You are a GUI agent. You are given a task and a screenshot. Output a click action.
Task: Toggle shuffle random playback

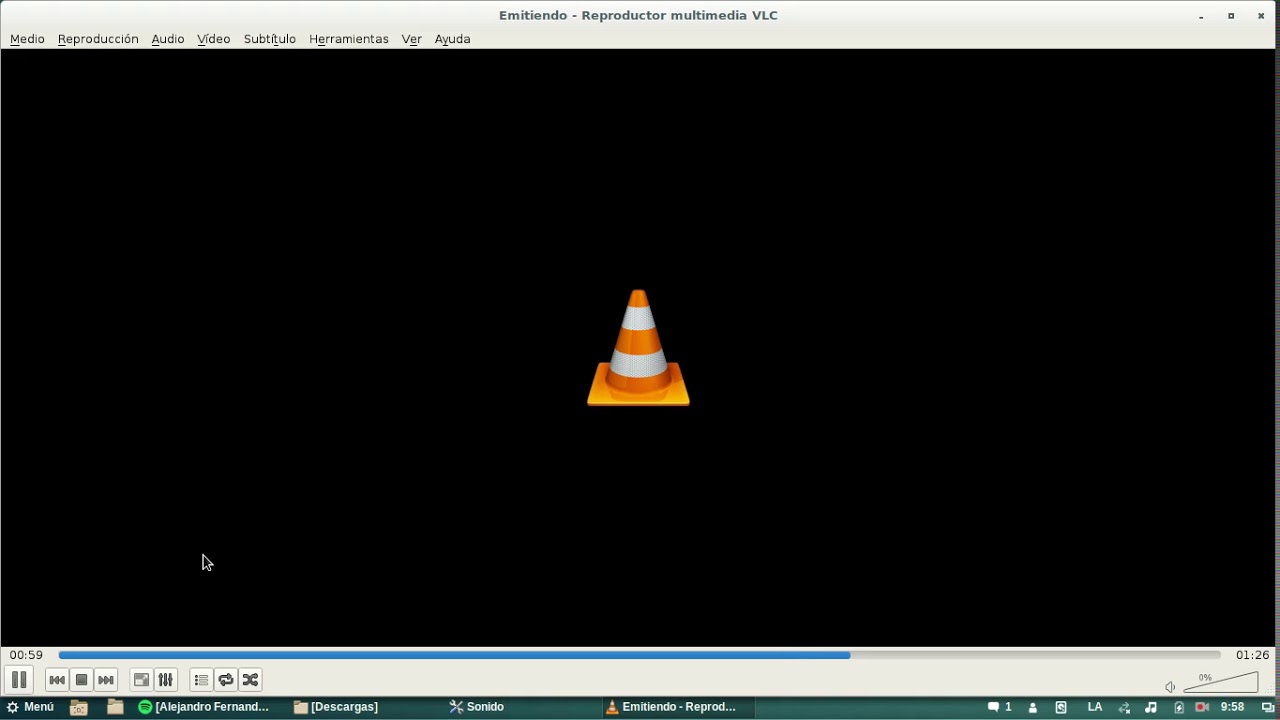(x=250, y=680)
